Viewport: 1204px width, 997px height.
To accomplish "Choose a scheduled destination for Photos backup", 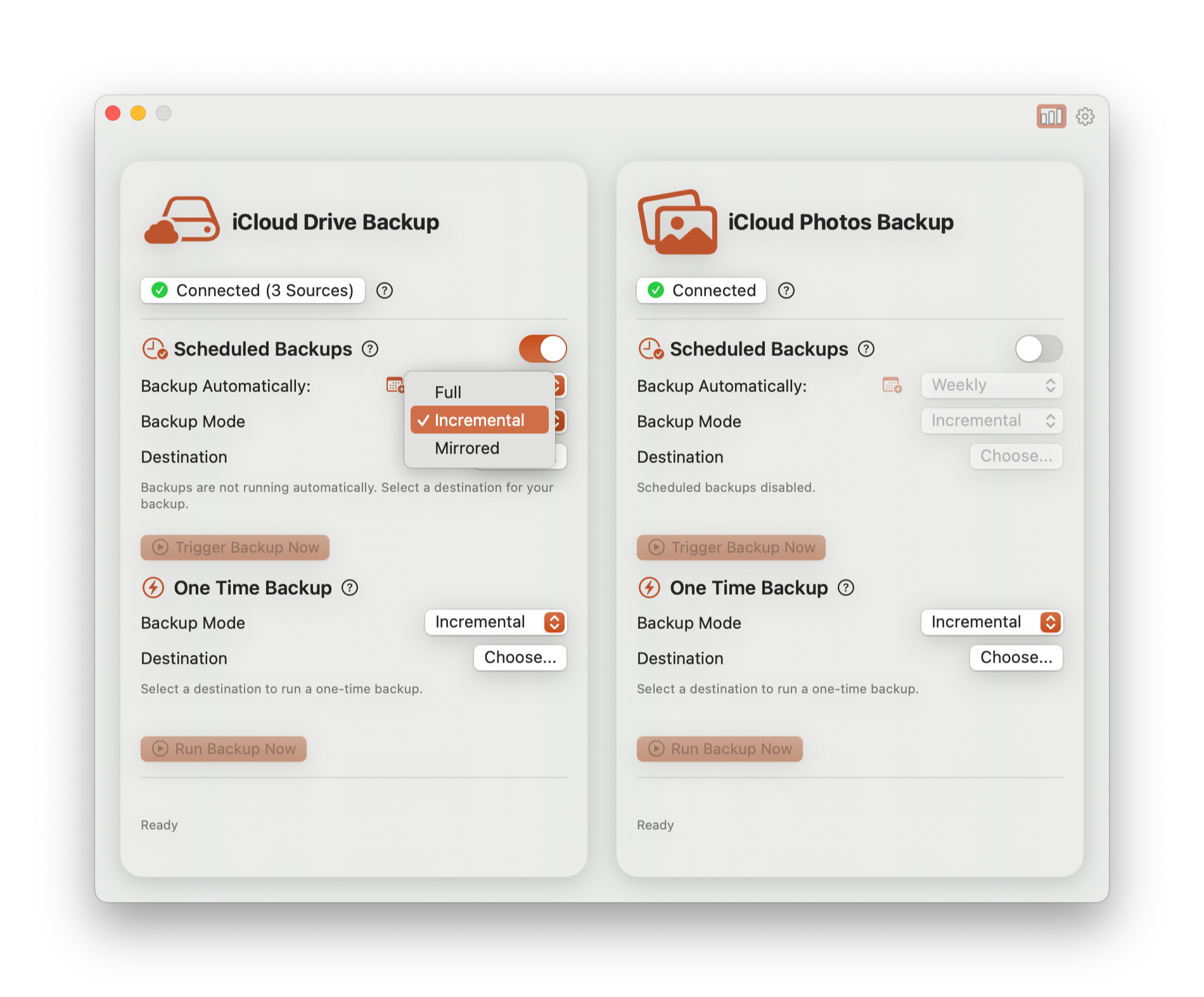I will [1016, 456].
